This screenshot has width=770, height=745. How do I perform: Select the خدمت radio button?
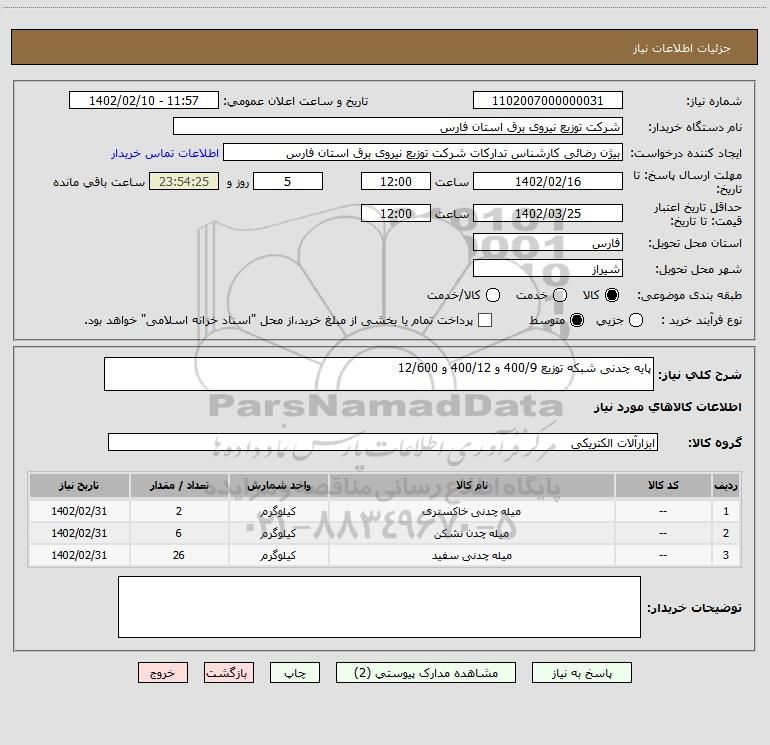tap(560, 295)
